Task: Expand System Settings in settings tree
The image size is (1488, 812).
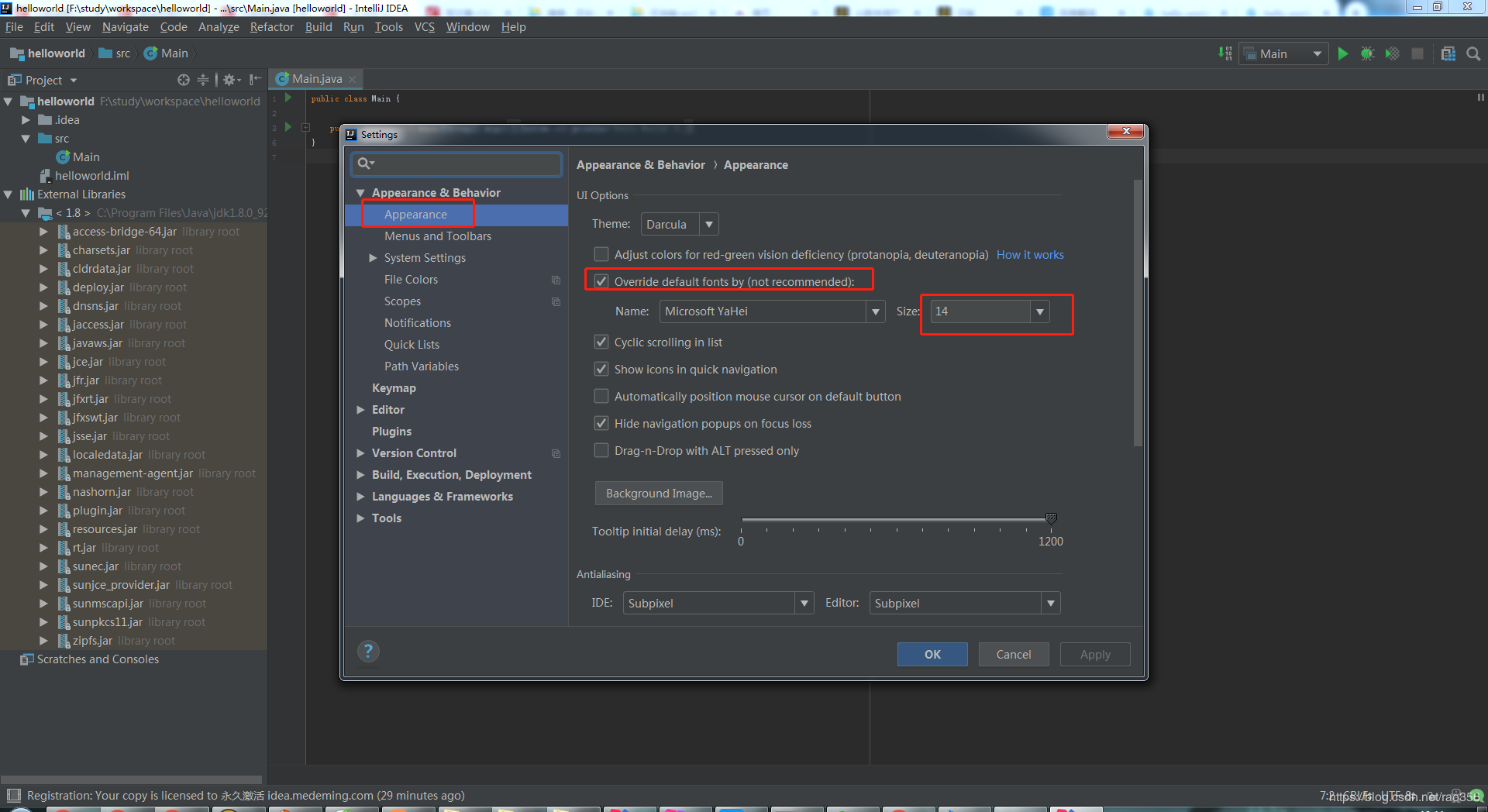Action: 373,258
